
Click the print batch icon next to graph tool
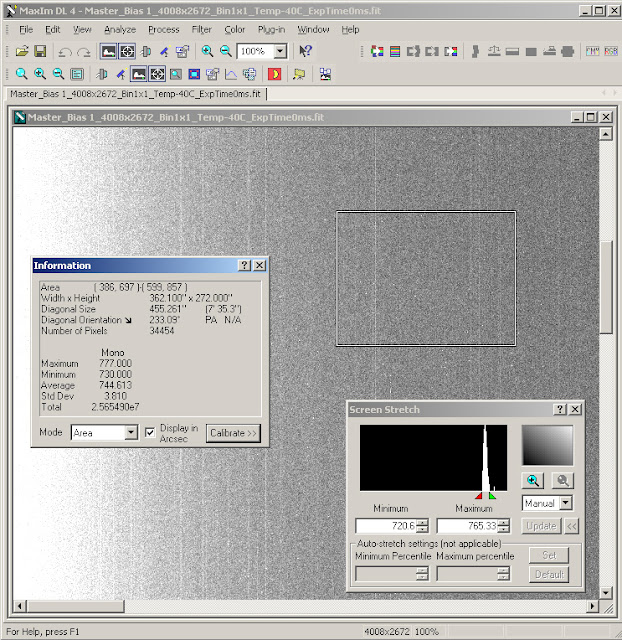click(x=249, y=74)
